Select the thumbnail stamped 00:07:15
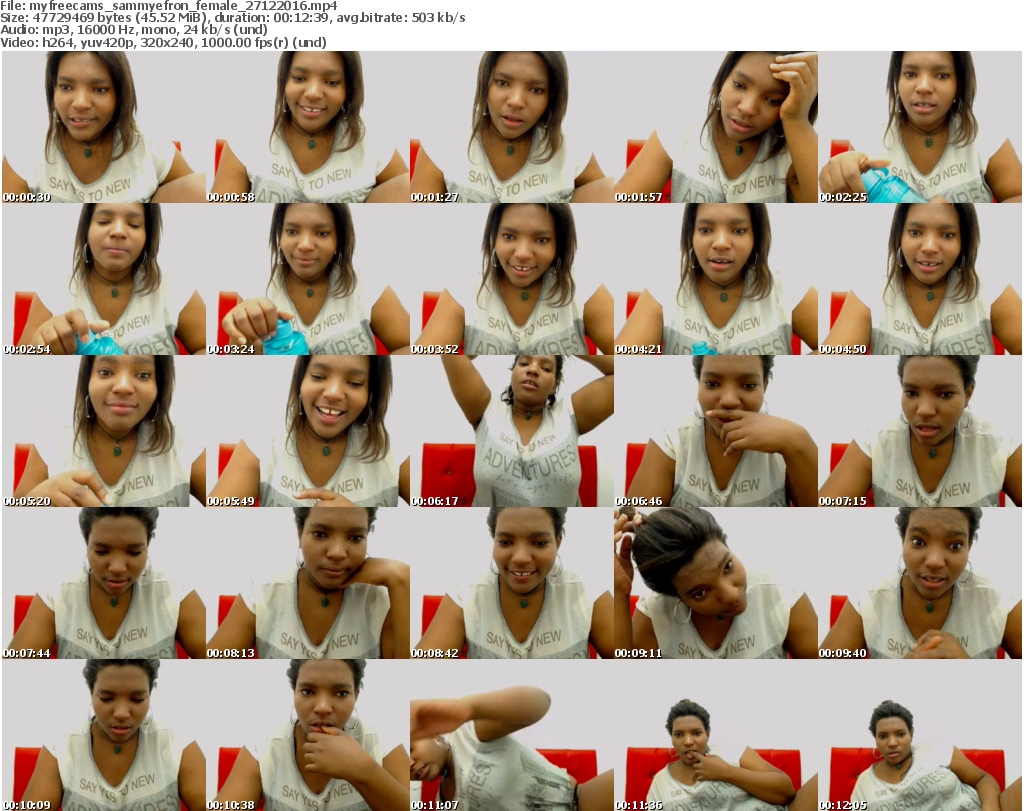The width and height of the screenshot is (1024, 811). pos(920,431)
